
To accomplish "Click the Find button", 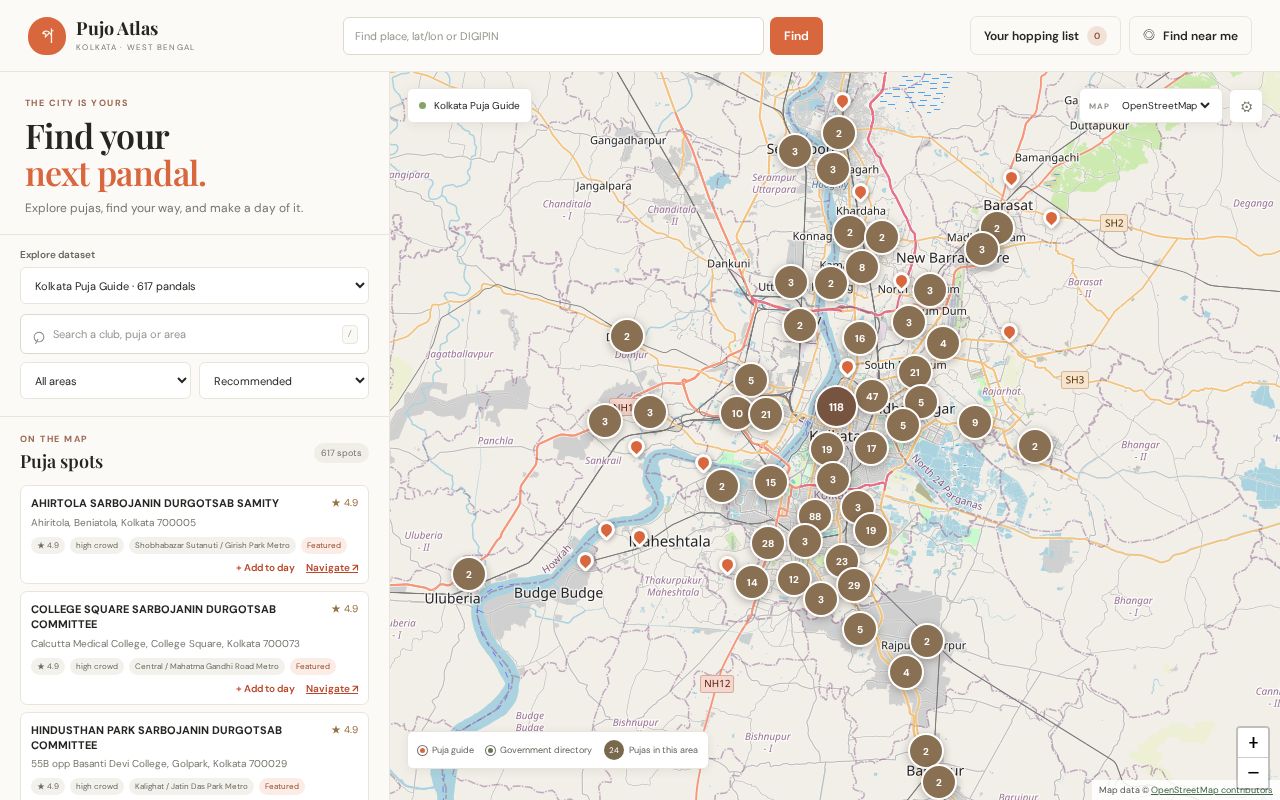I will [x=796, y=36].
